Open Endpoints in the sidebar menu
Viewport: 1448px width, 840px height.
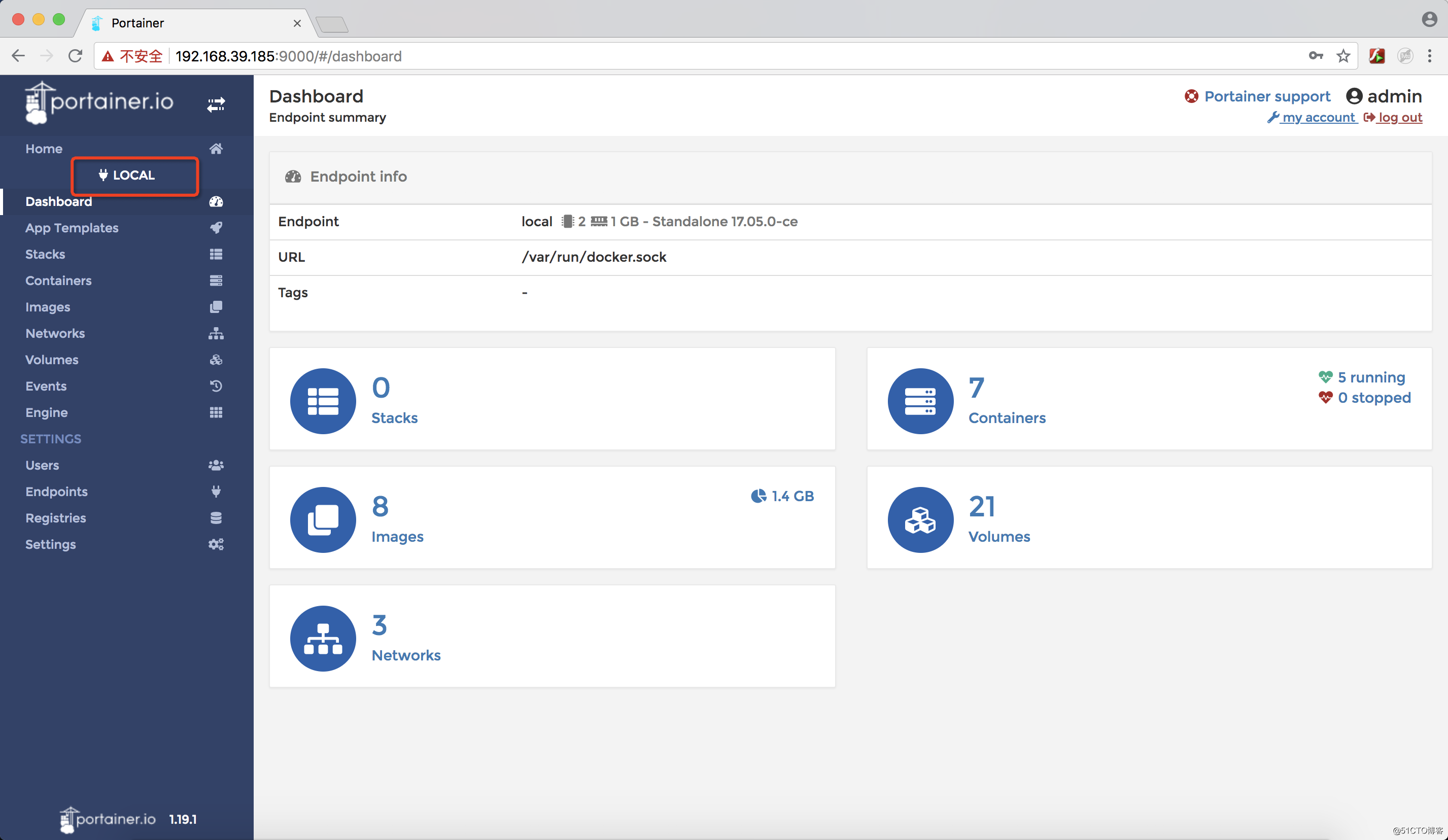click(56, 491)
